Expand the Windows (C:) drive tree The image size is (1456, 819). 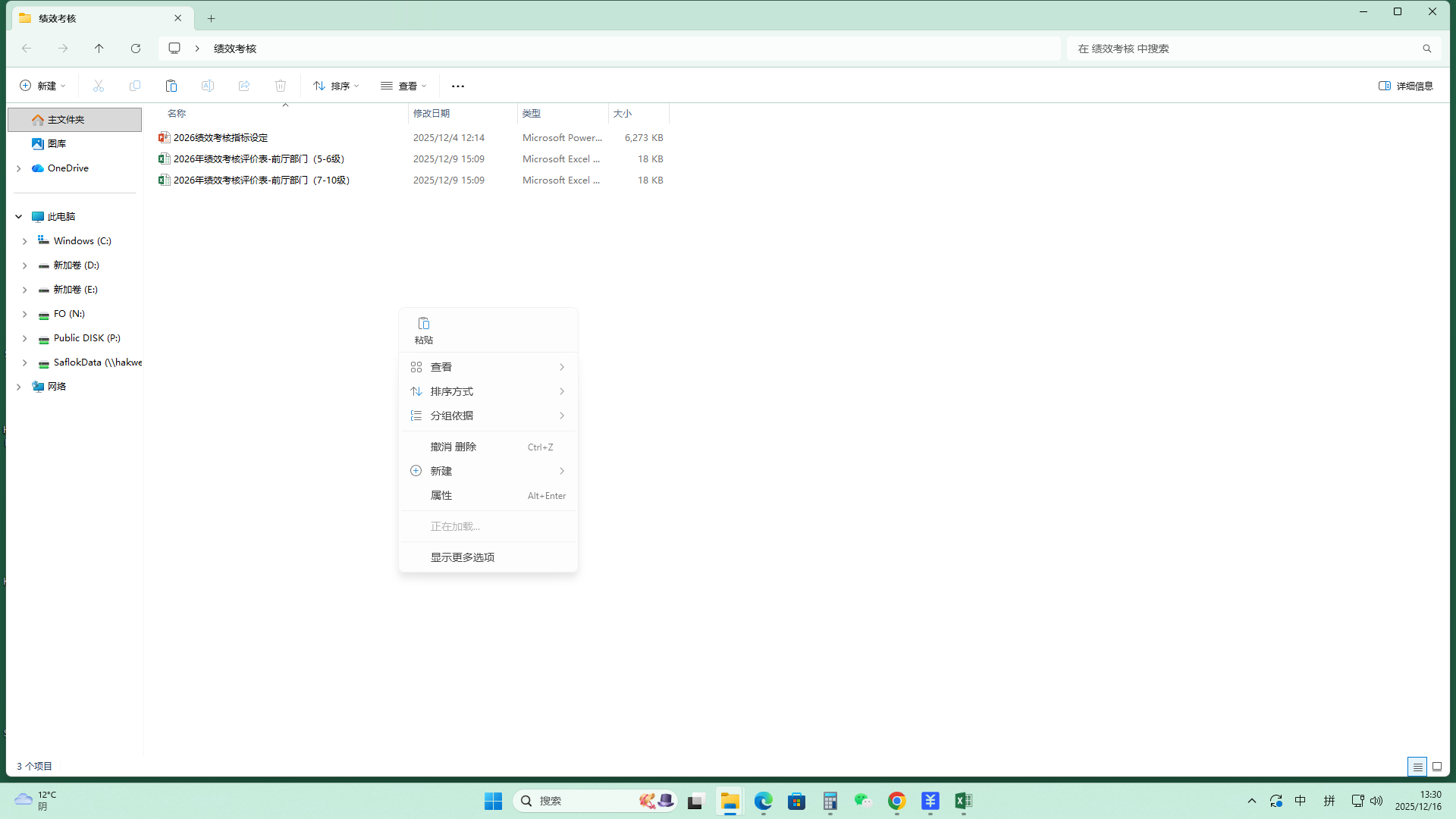click(x=24, y=241)
